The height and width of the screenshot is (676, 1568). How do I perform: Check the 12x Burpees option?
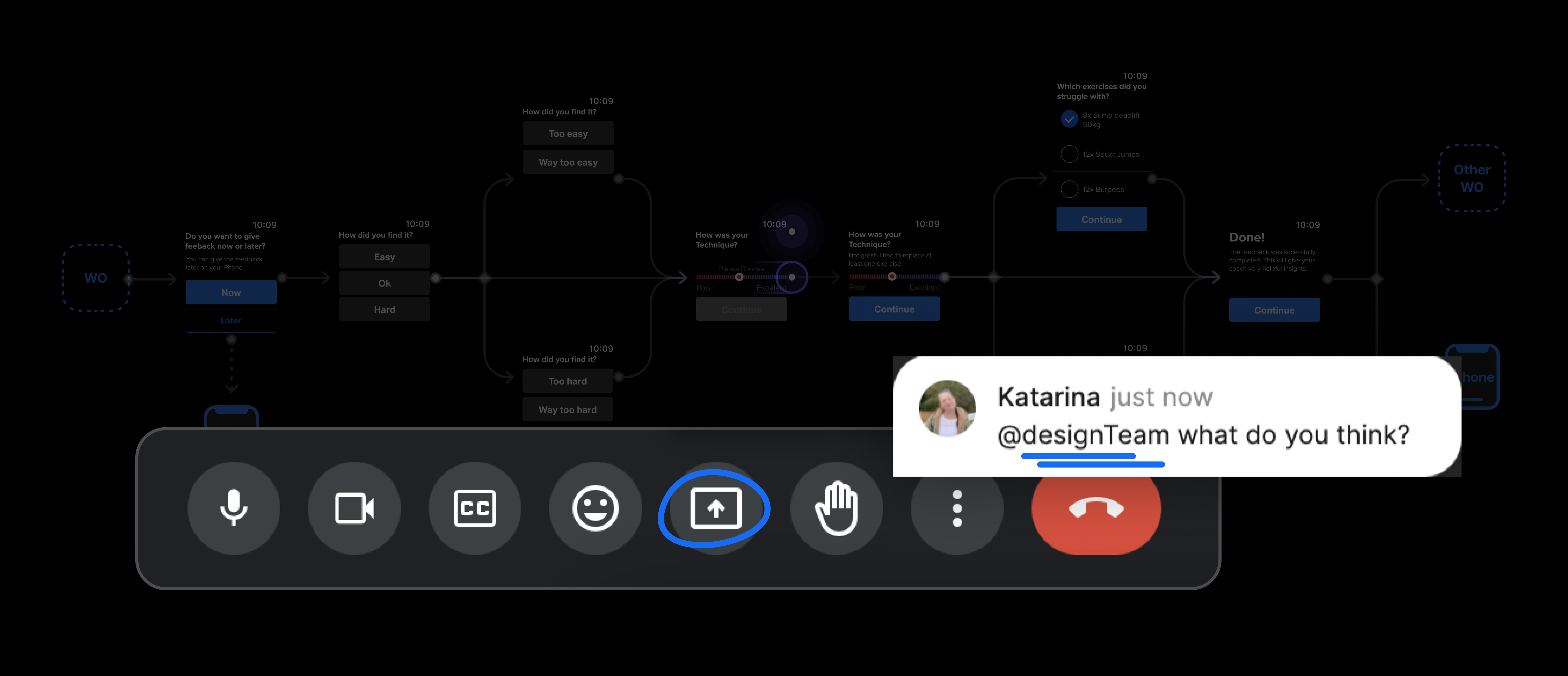pos(1069,189)
